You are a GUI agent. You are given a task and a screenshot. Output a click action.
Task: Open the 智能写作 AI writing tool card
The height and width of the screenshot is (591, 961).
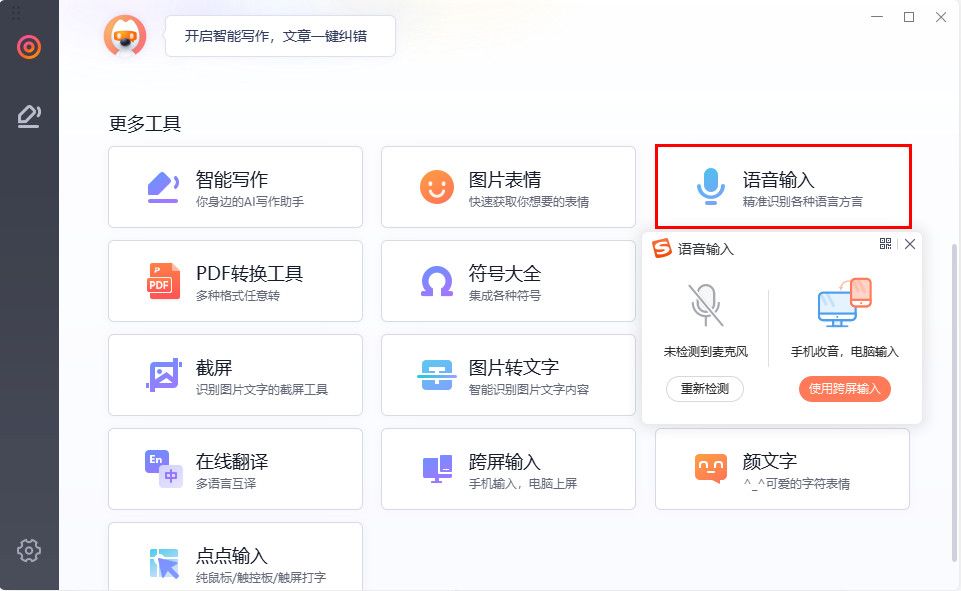point(235,187)
